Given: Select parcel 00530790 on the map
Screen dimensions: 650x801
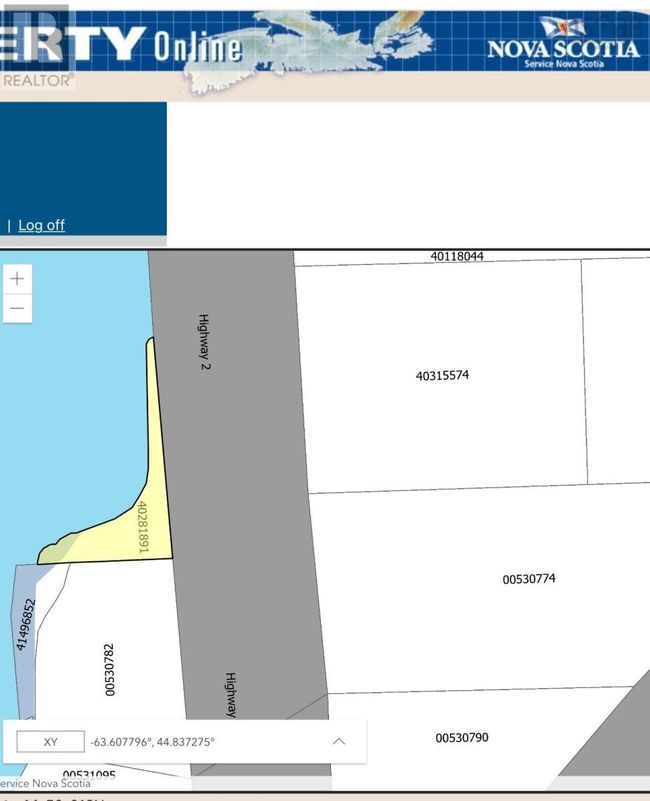Looking at the screenshot, I should coord(462,738).
